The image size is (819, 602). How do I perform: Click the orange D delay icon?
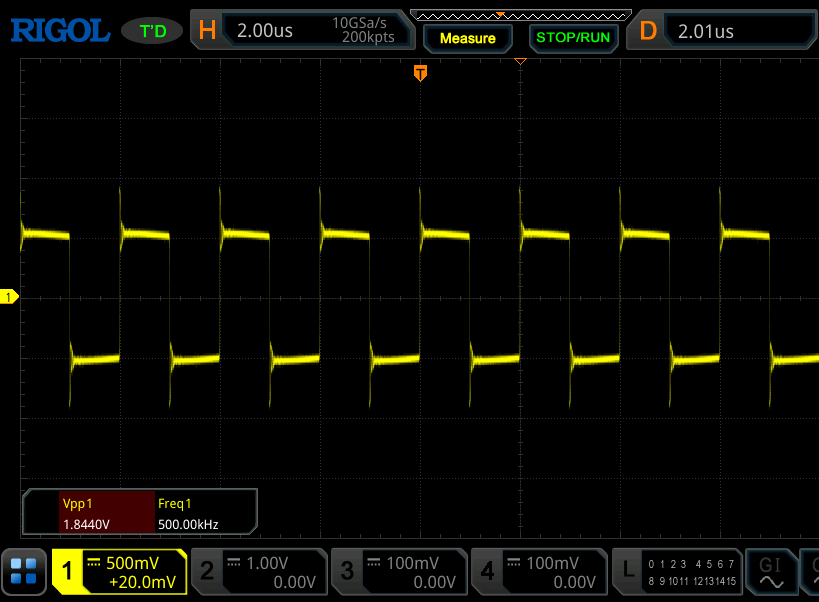[x=648, y=31]
